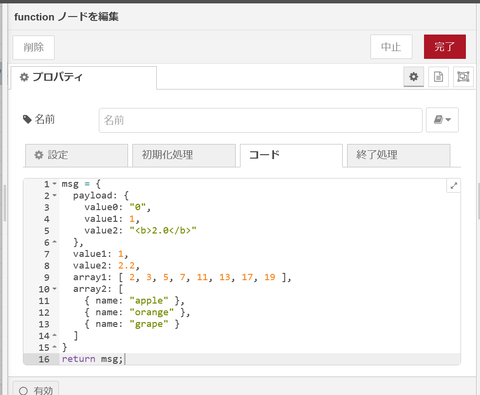Click the 中止 cancel button

(x=391, y=47)
